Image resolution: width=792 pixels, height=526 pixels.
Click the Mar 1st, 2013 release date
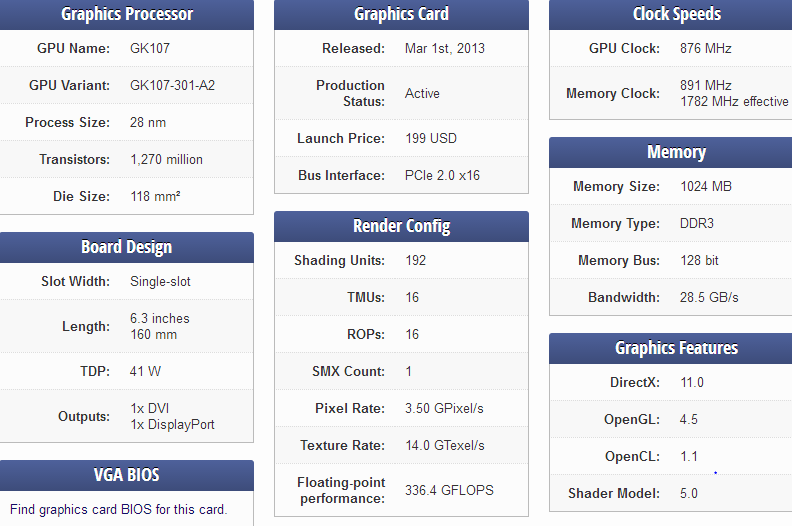tap(445, 49)
